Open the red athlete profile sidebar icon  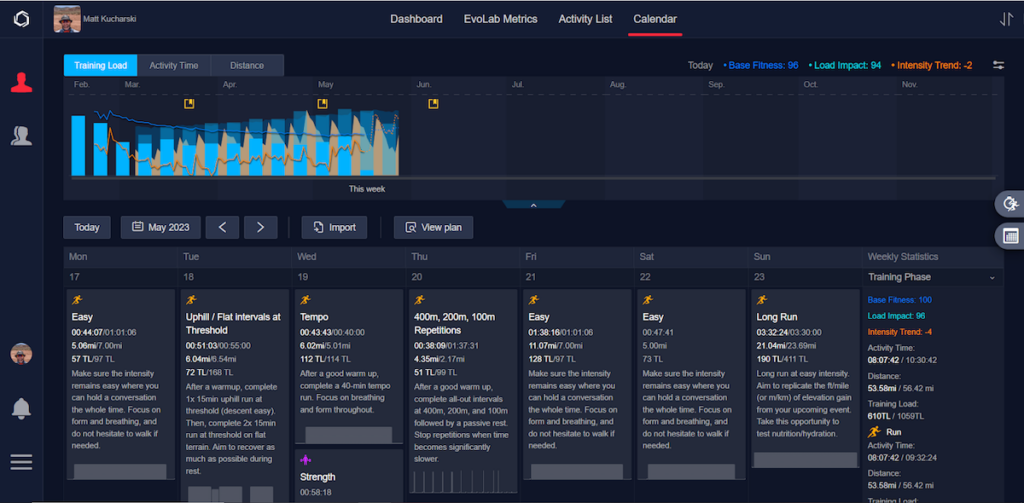[22, 82]
